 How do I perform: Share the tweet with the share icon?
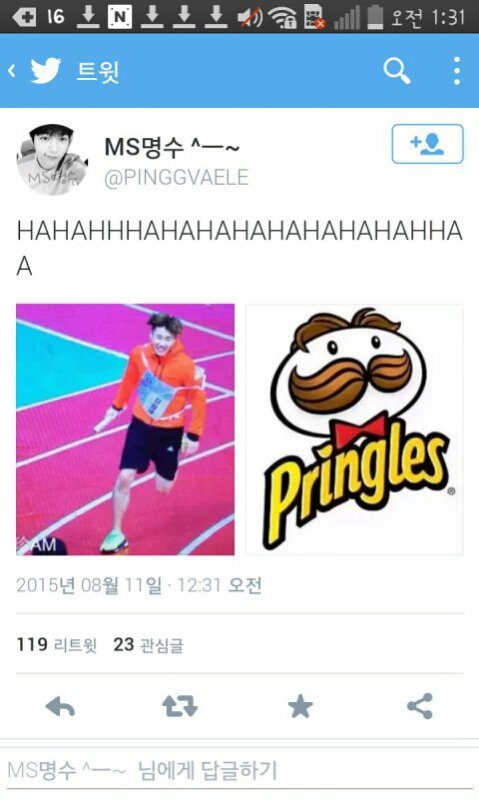(420, 707)
